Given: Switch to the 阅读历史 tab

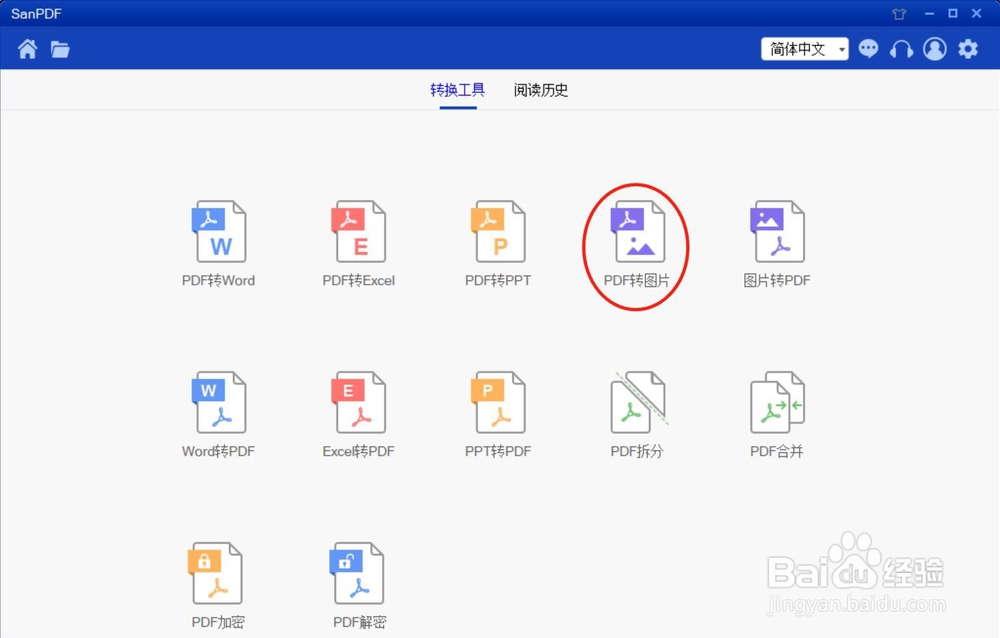Looking at the screenshot, I should coord(541,90).
